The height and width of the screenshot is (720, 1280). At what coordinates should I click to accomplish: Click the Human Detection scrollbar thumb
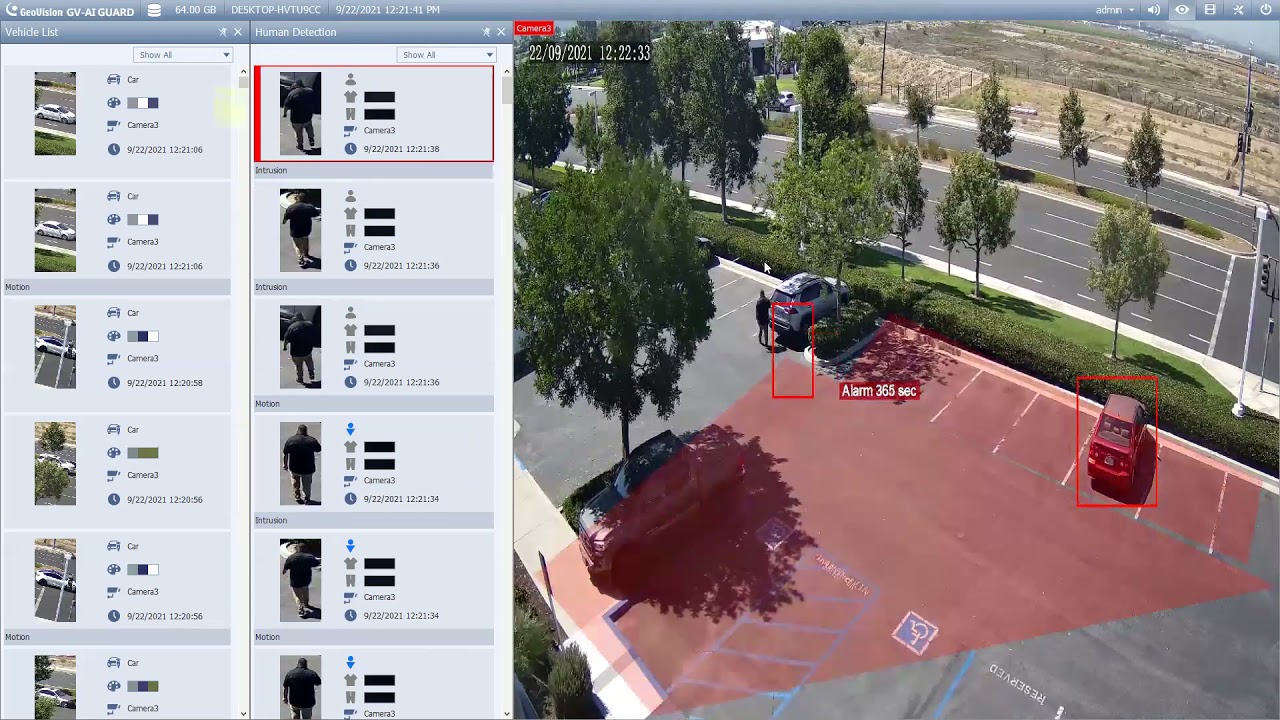tap(506, 90)
